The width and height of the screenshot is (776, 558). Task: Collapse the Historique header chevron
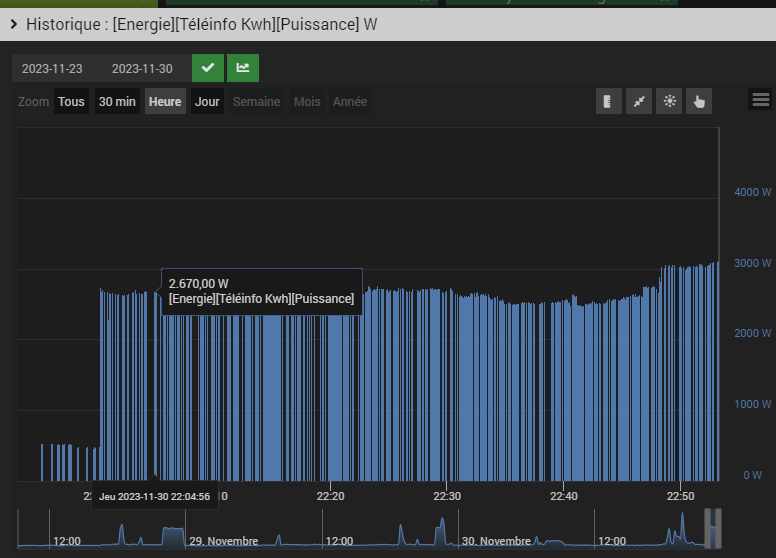[x=13, y=23]
